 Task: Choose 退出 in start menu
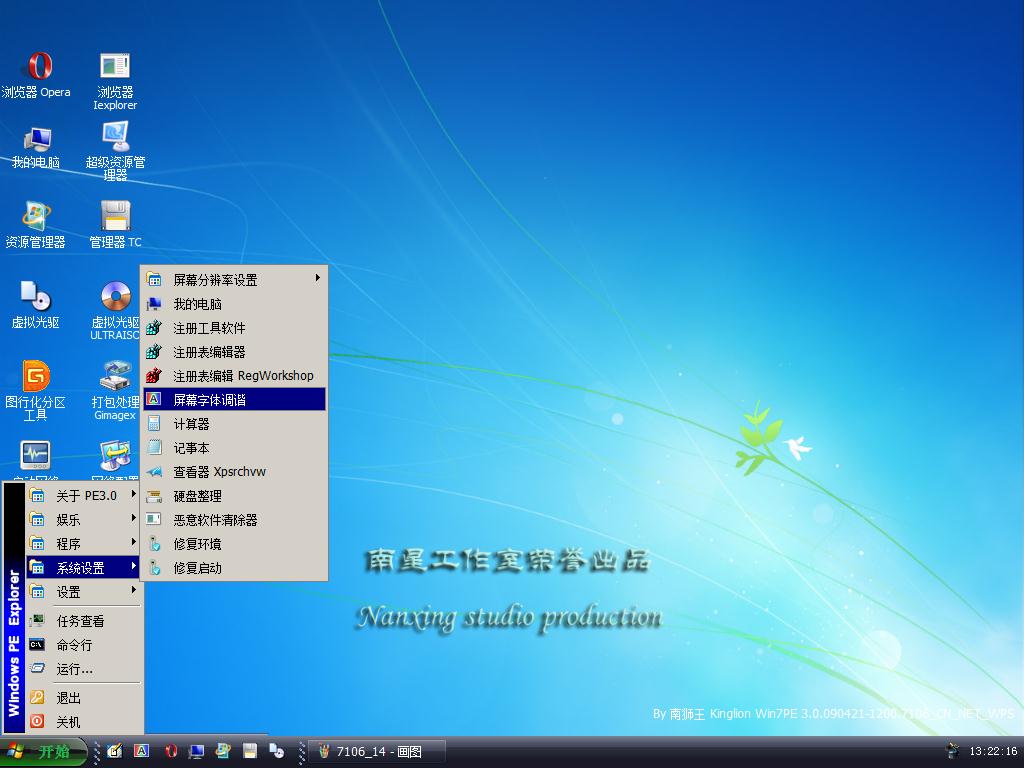pos(83,698)
